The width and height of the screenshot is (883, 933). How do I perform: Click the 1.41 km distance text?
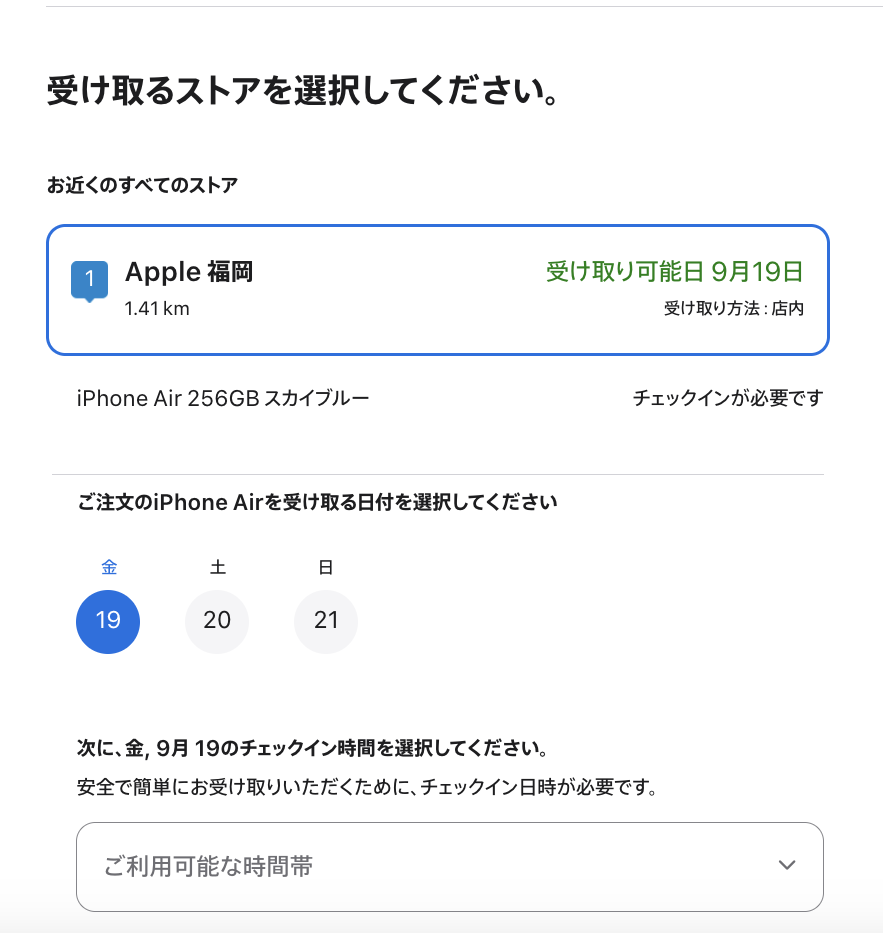pos(157,309)
